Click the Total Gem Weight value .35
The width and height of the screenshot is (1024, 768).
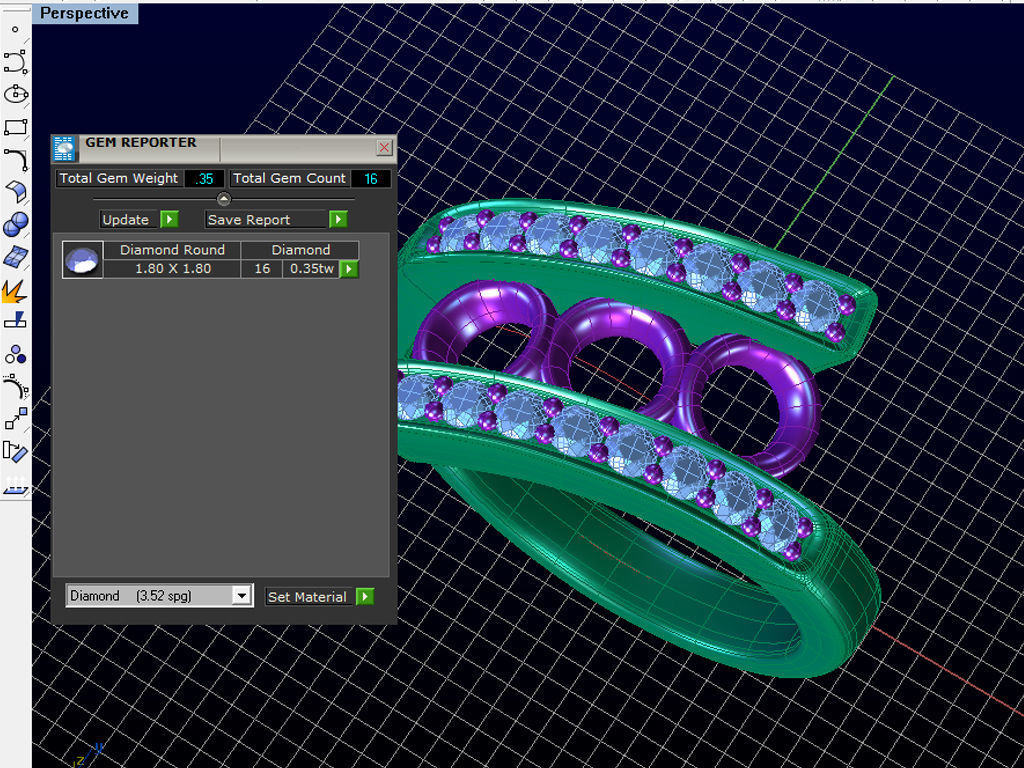[x=204, y=179]
